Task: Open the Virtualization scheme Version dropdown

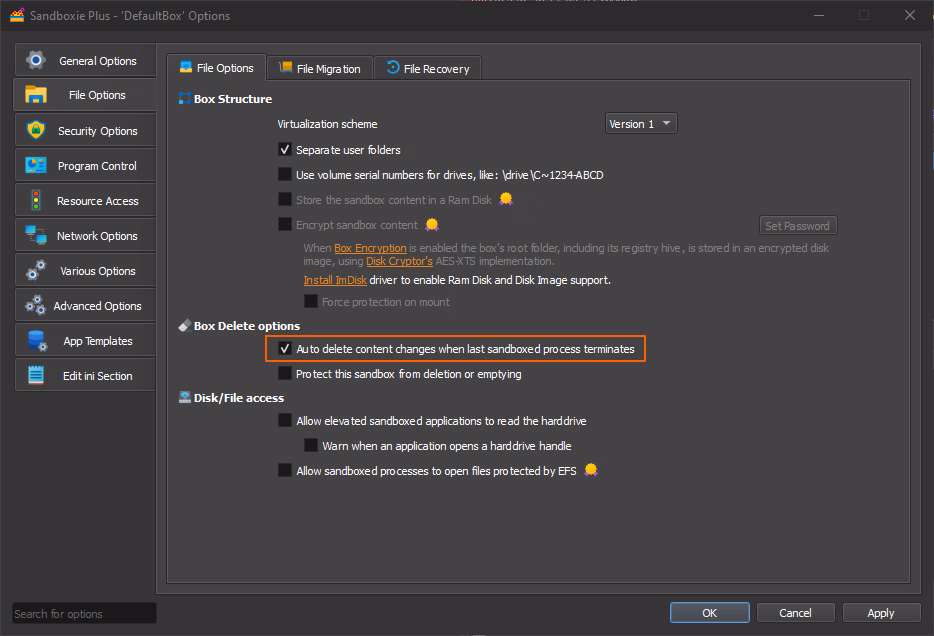Action: (641, 124)
